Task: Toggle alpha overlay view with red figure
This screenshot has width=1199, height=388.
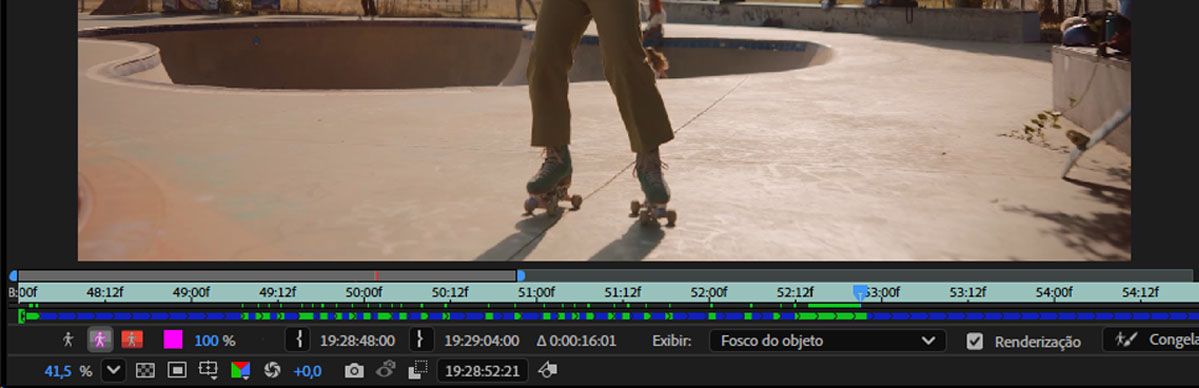Action: coord(132,340)
